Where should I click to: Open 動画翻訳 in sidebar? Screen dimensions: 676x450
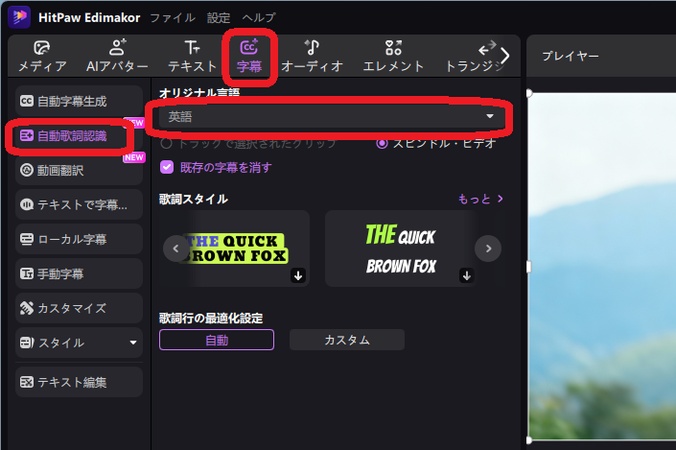pyautogui.click(x=79, y=170)
